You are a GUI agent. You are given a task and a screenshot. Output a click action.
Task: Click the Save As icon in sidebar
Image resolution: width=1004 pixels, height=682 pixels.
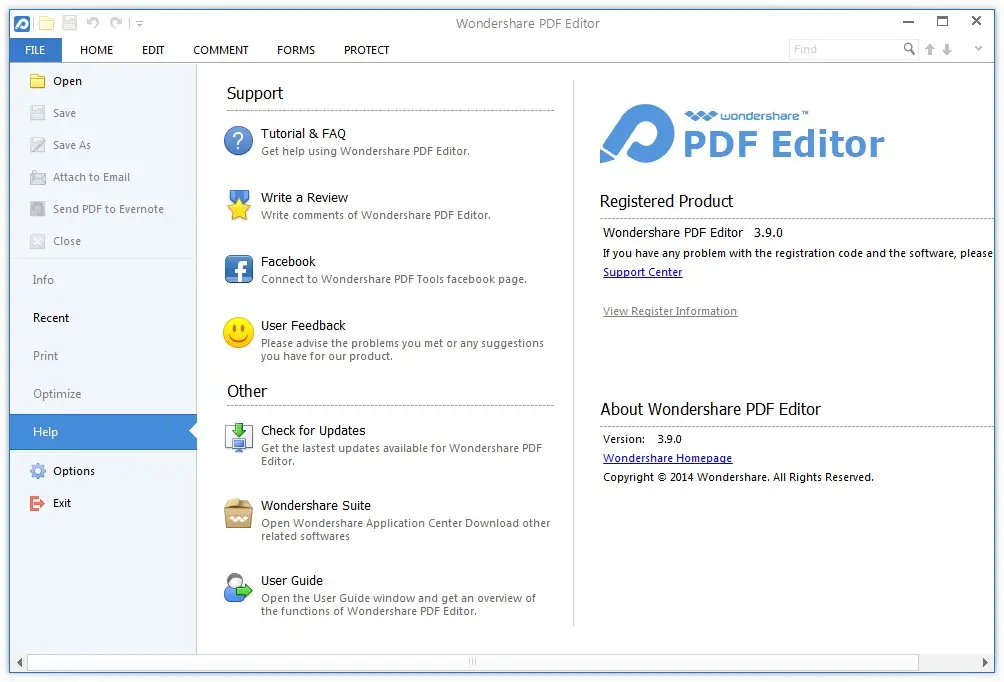click(38, 145)
